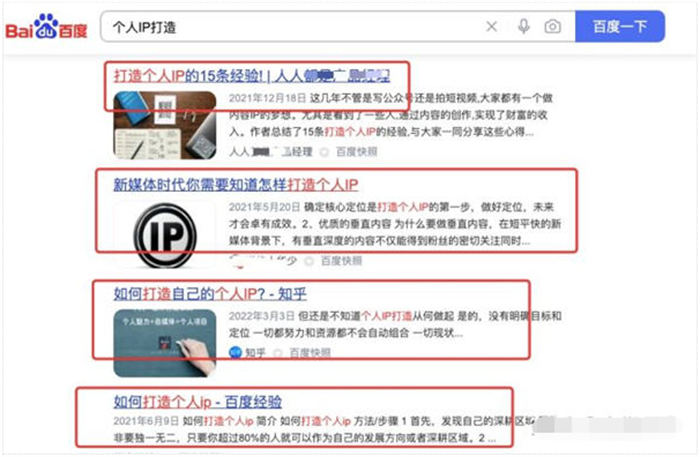
Task: Open 百度快照 of the second result
Action: click(341, 261)
